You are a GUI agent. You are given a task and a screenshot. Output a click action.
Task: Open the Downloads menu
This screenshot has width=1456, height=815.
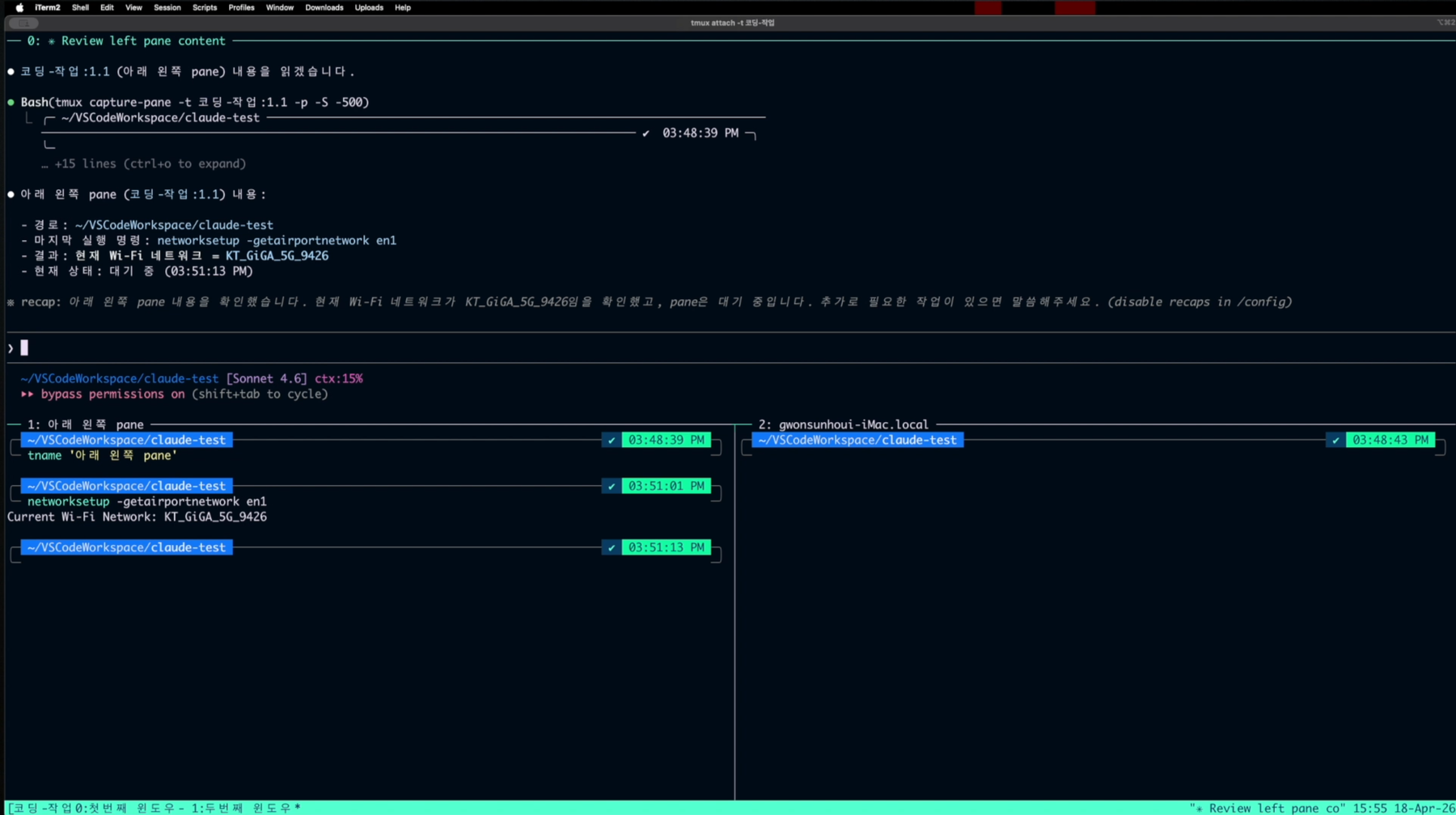point(324,7)
